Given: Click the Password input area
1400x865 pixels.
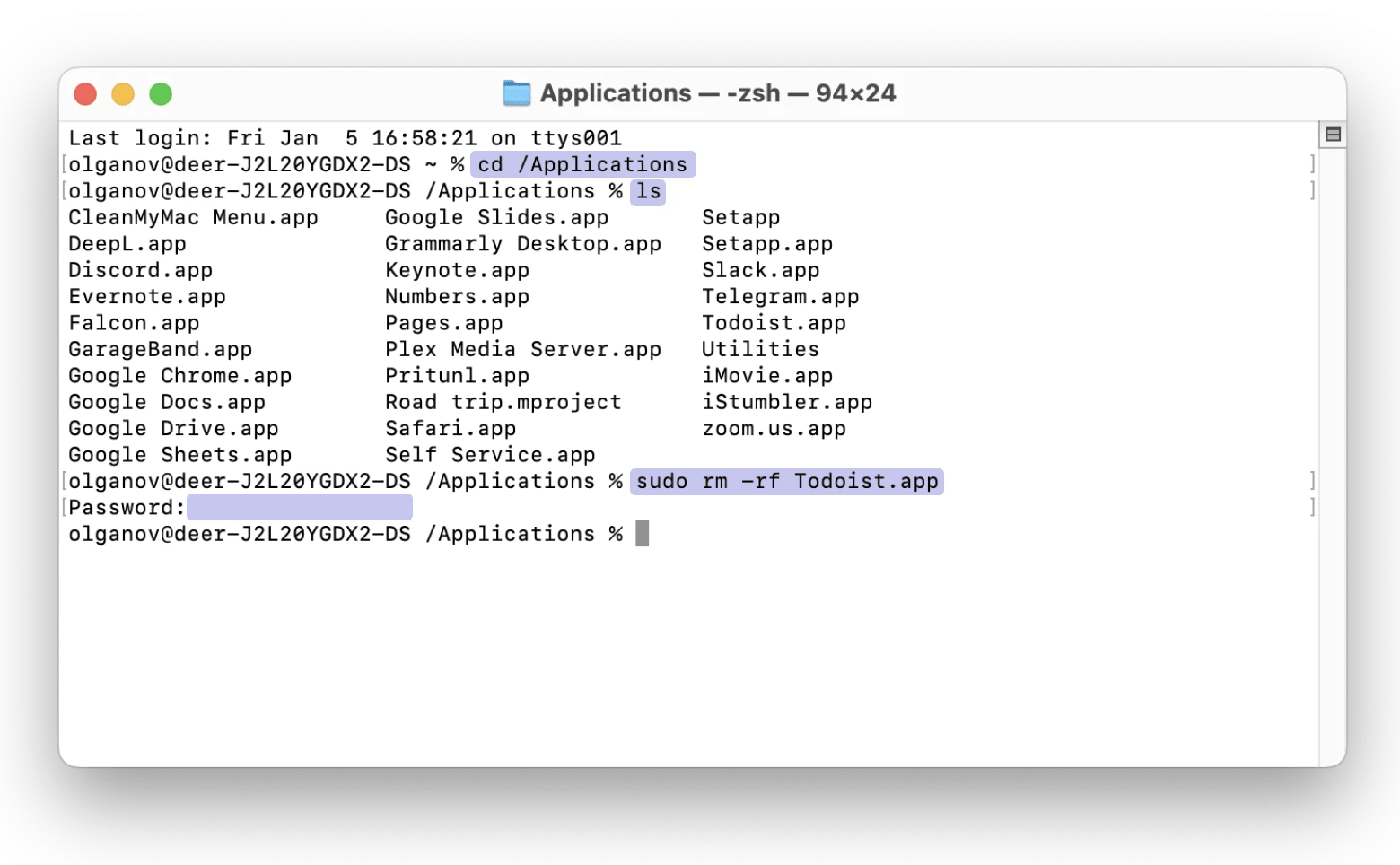Looking at the screenshot, I should [x=299, y=507].
